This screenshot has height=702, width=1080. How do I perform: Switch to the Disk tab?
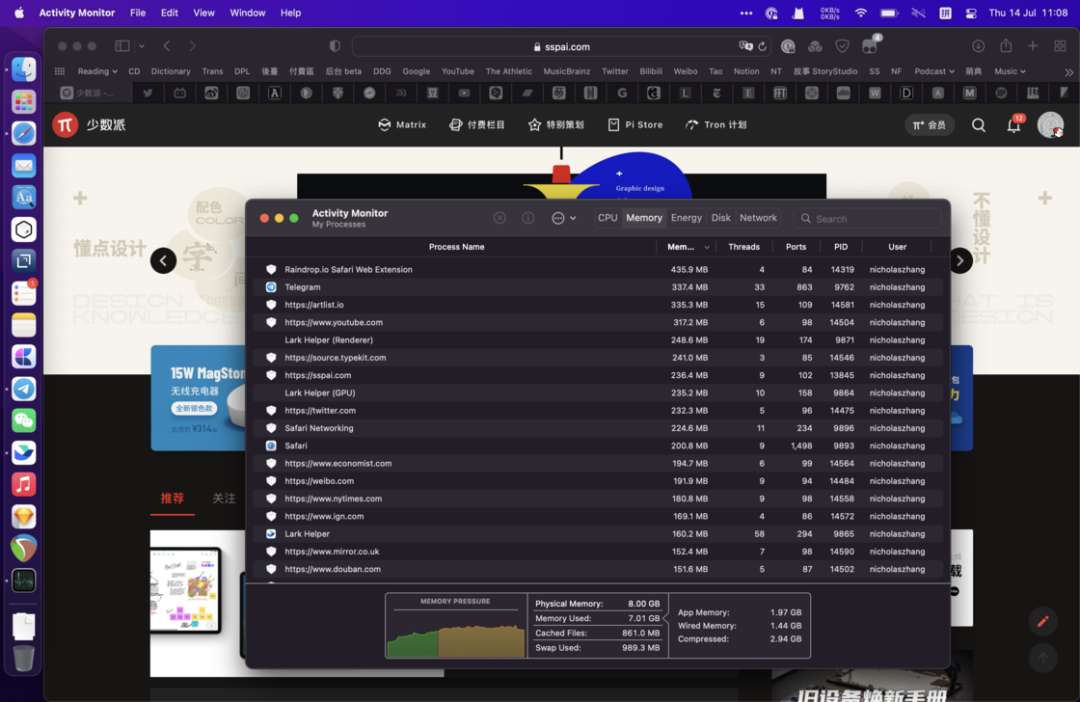pyautogui.click(x=720, y=218)
